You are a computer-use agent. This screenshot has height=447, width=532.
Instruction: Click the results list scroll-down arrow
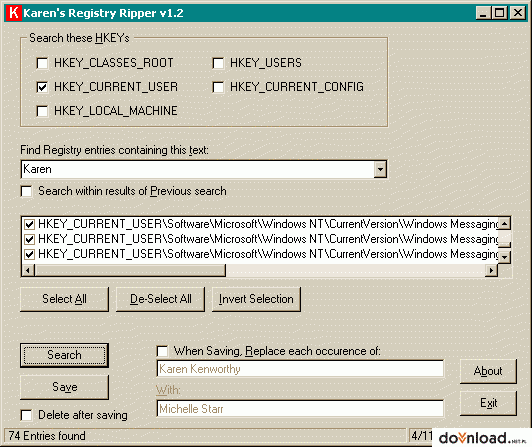pos(505,257)
